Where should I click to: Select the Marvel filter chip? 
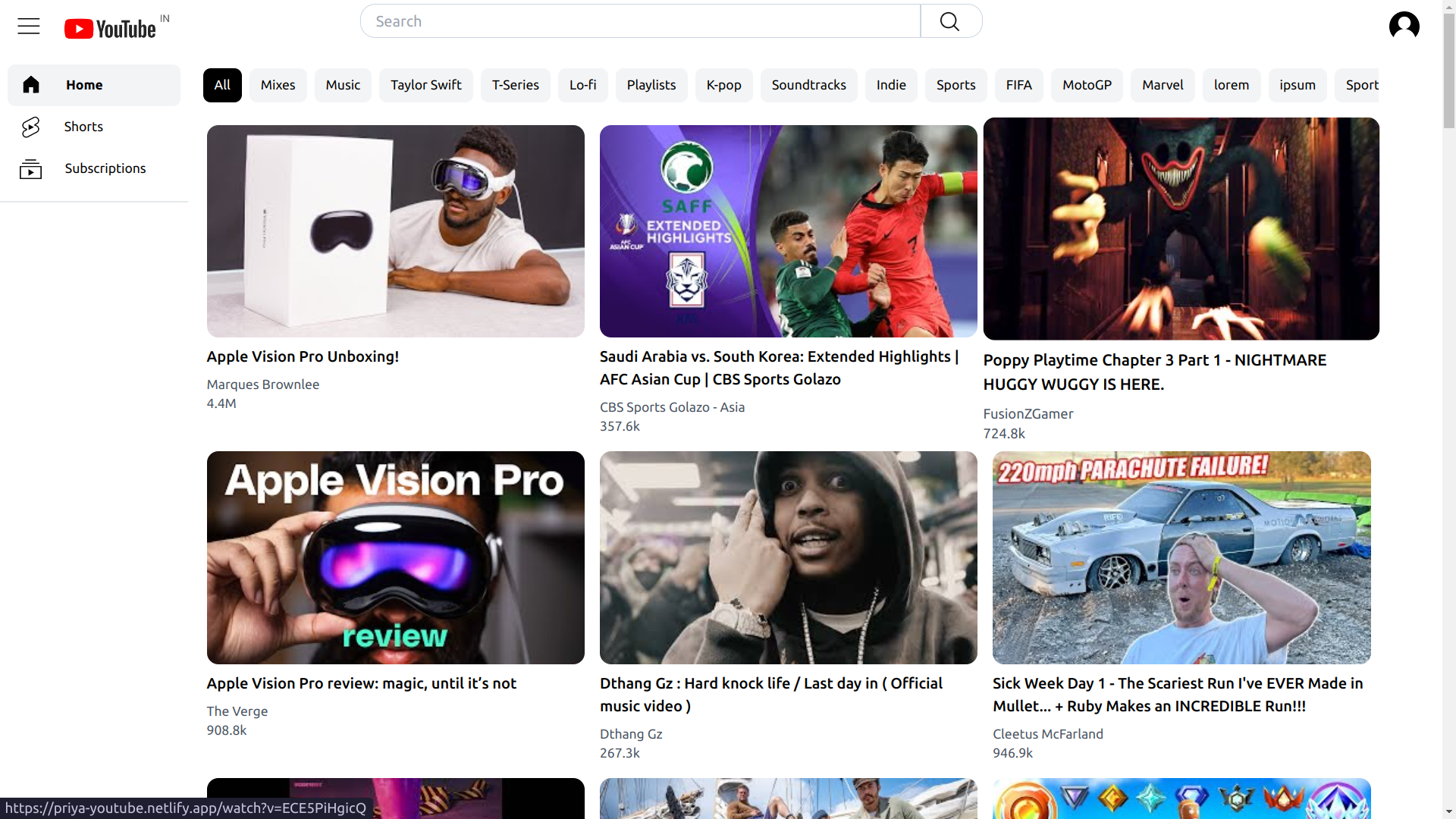point(1163,85)
